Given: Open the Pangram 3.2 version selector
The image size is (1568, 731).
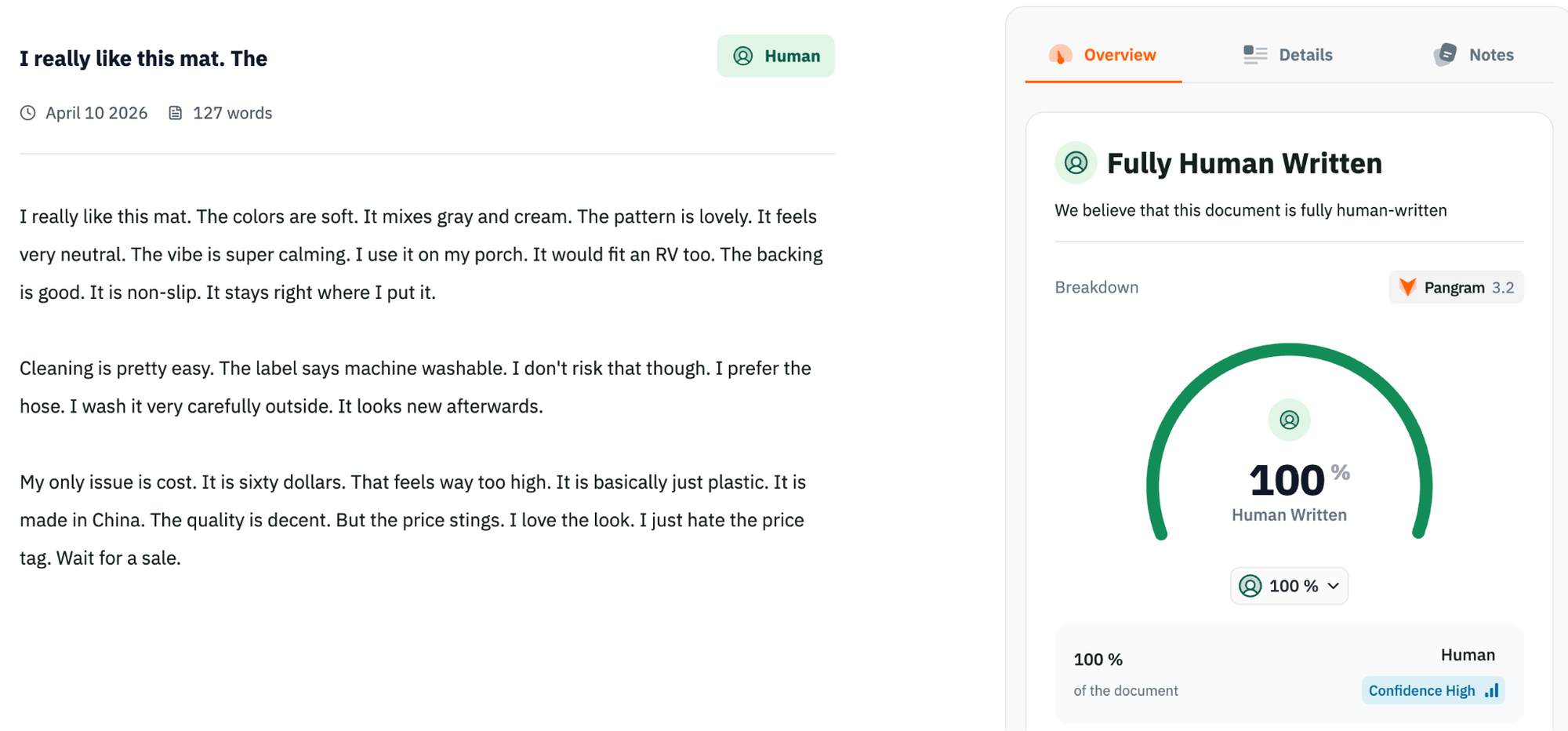Looking at the screenshot, I should pos(1456,287).
